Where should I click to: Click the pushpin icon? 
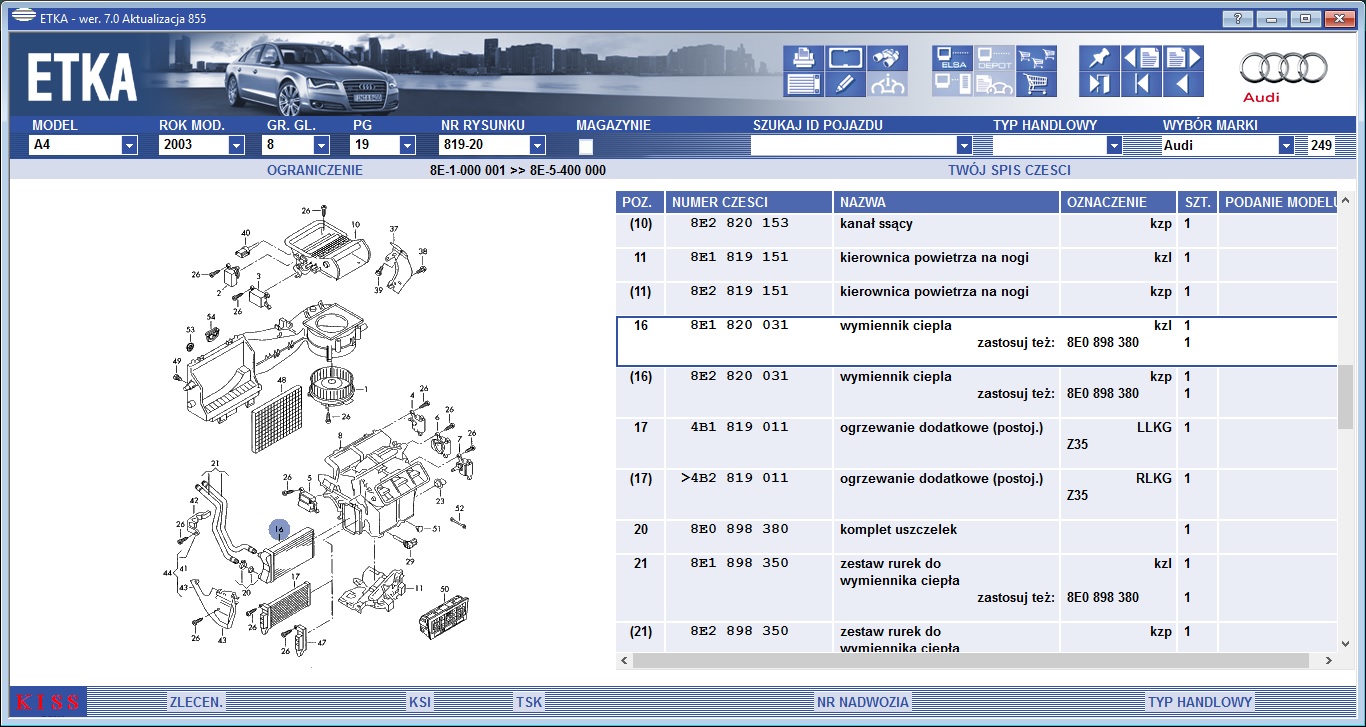point(1099,58)
